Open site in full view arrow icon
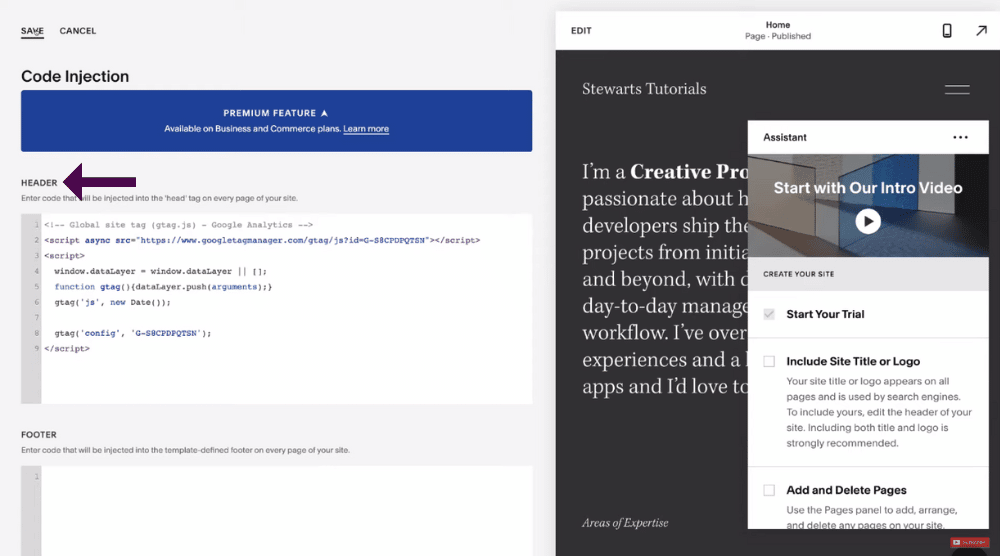This screenshot has height=556, width=1000. click(981, 31)
